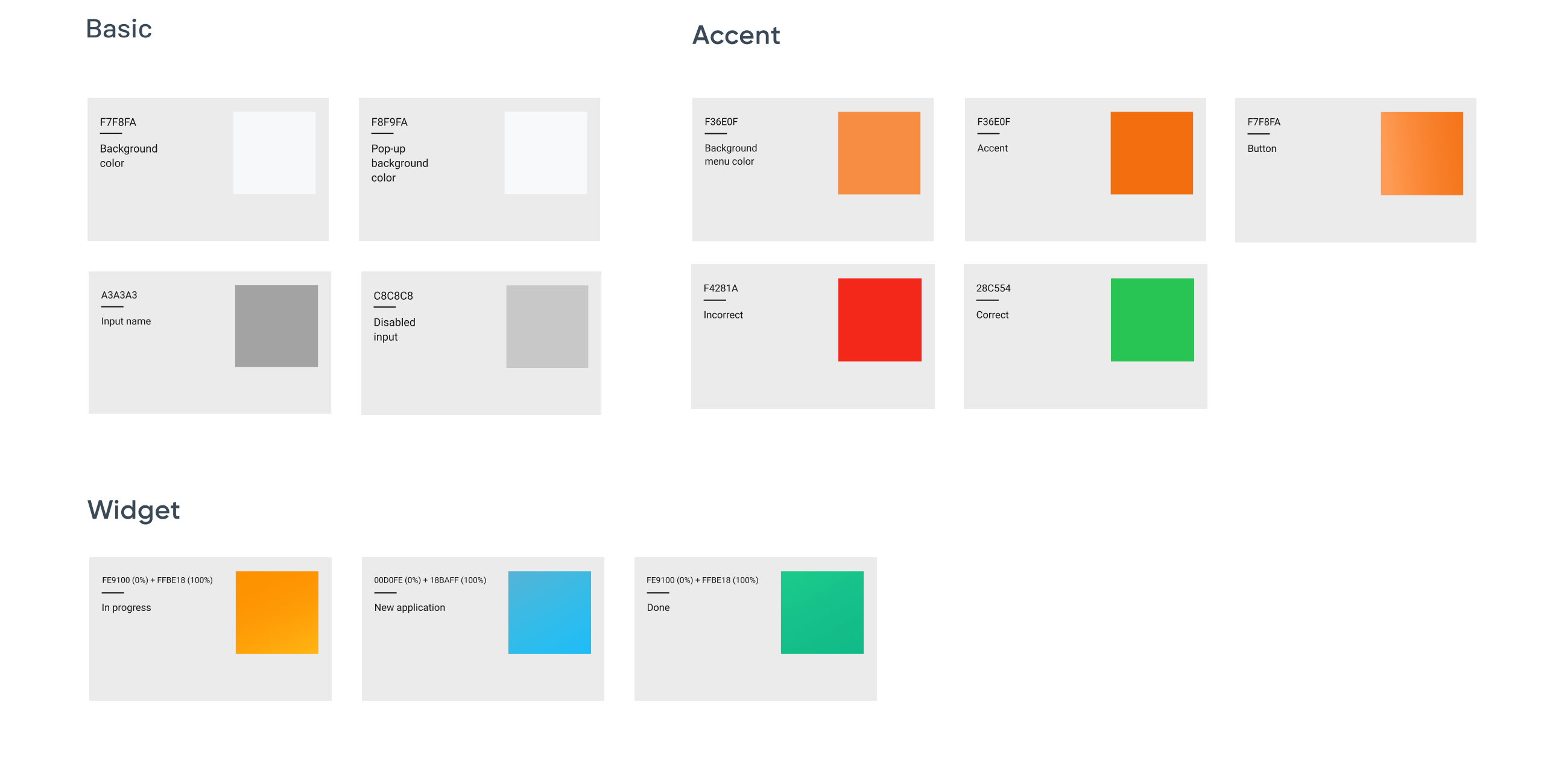
Task: Click the 00D0FE to 18BAFF gradient label
Action: click(430, 580)
